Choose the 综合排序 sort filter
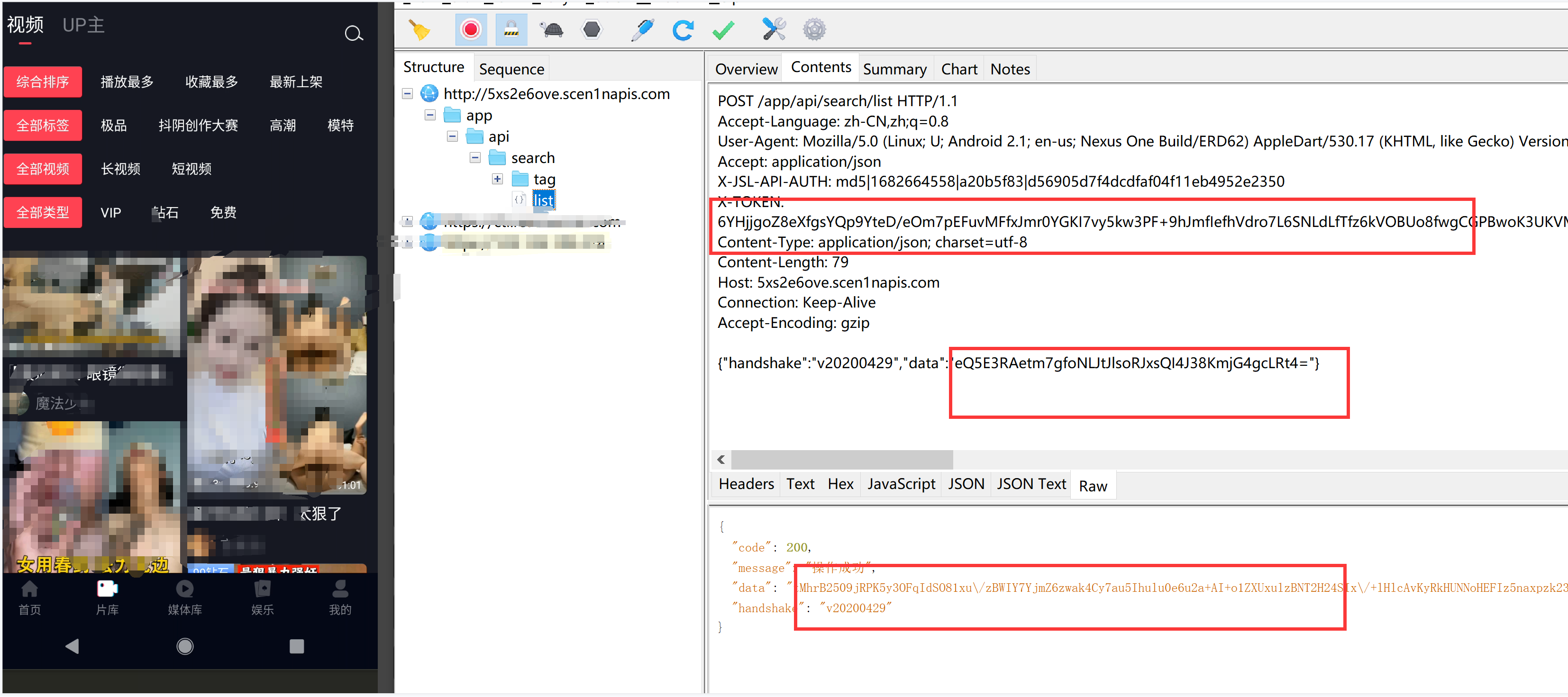Image resolution: width=1568 pixels, height=697 pixels. (43, 81)
